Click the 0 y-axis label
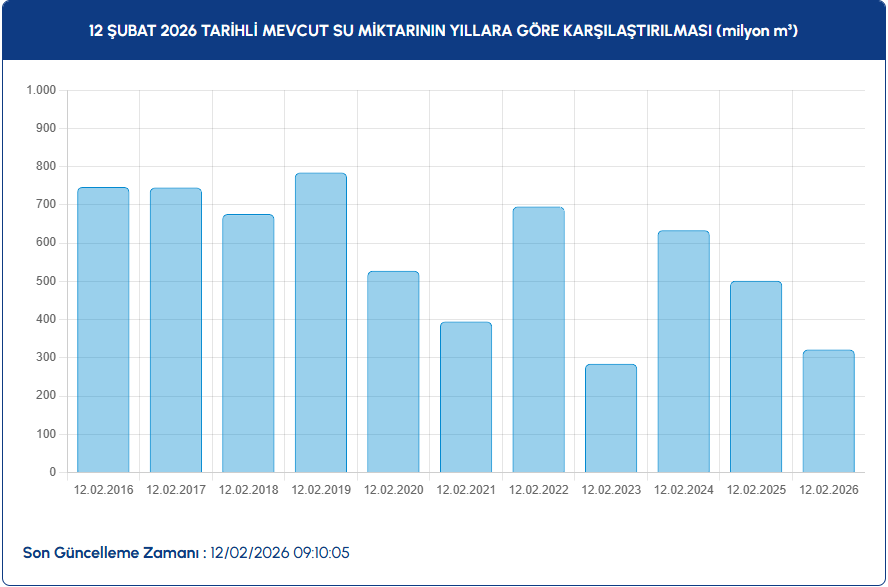The image size is (888, 587). [53, 472]
